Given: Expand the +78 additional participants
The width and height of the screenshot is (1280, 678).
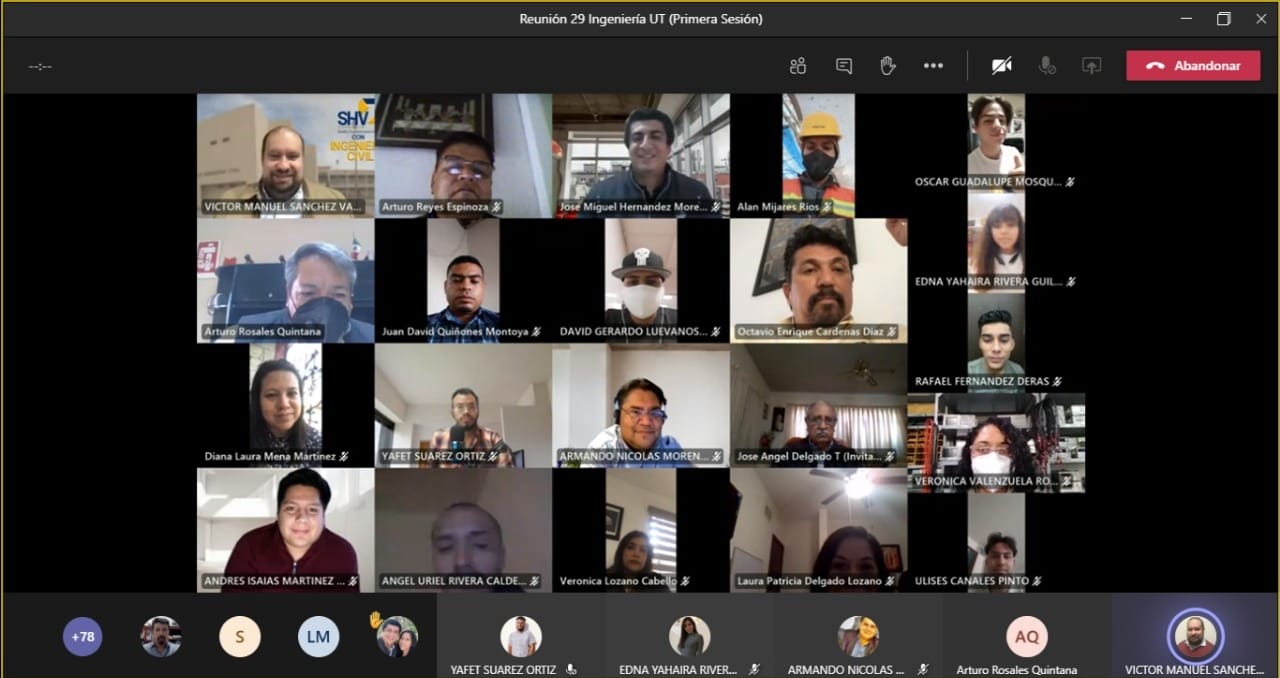Looking at the screenshot, I should coord(82,636).
